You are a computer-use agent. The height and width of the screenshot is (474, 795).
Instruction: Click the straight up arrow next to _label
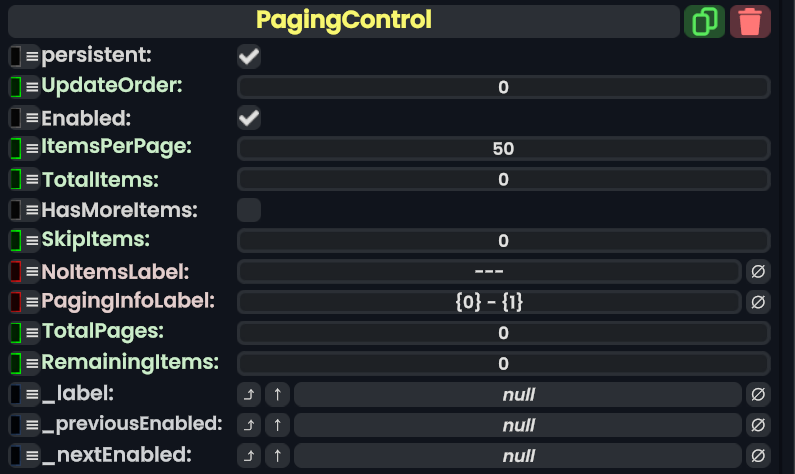pyautogui.click(x=277, y=395)
